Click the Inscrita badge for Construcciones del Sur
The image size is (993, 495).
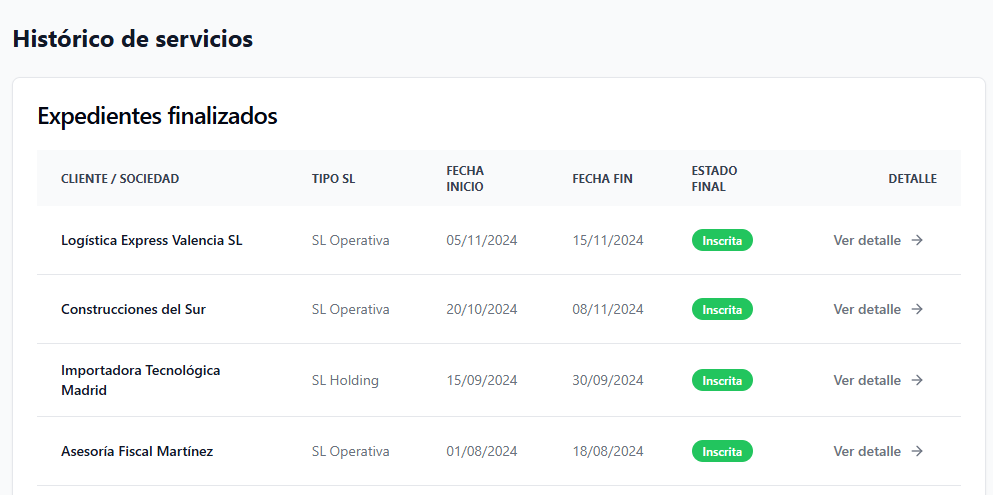pos(722,309)
